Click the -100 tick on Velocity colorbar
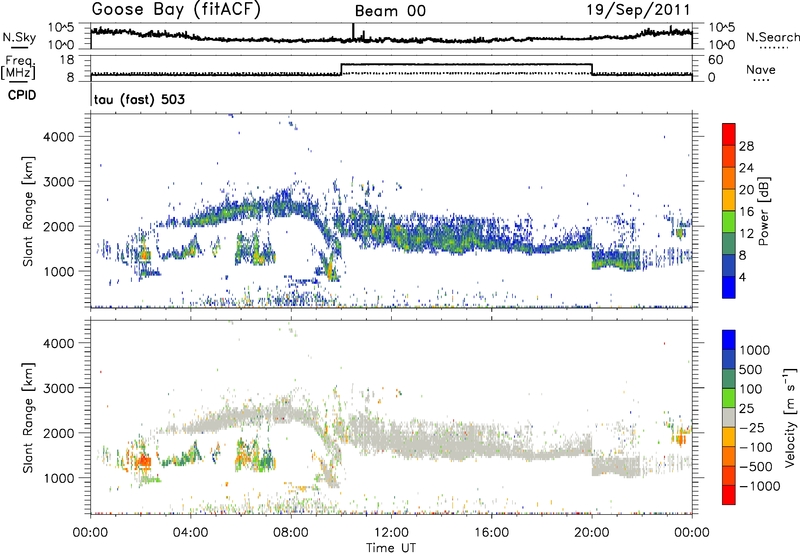Viewport: 800px width, 554px height. [756, 447]
